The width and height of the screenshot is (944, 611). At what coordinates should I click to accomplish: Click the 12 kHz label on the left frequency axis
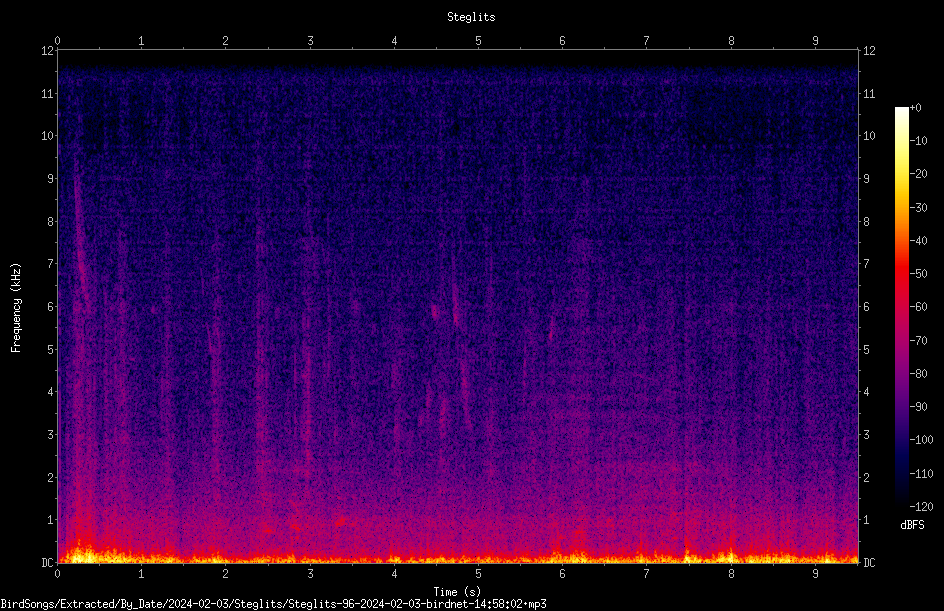tap(48, 51)
